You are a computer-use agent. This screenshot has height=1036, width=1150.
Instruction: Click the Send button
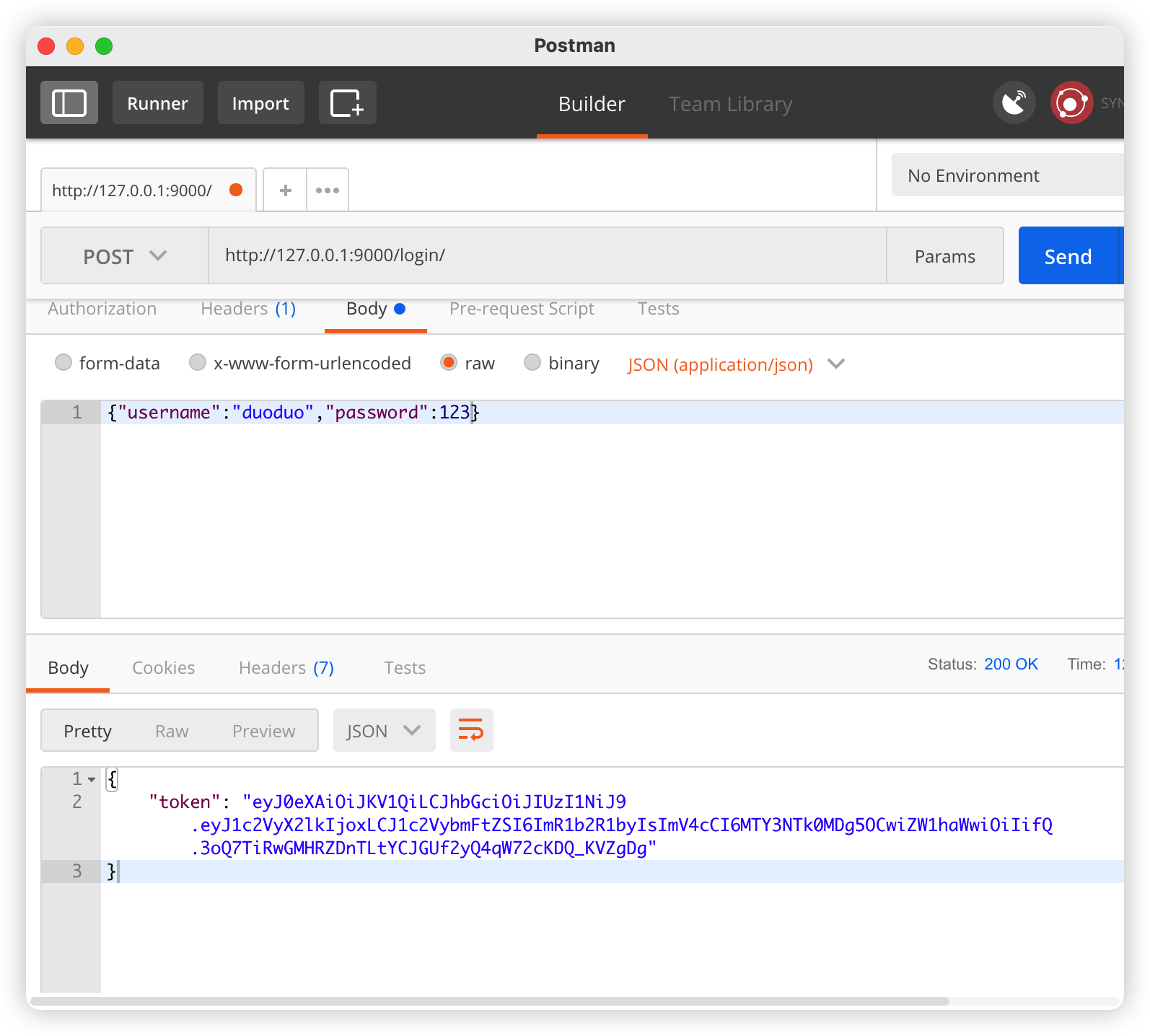pyautogui.click(x=1068, y=255)
